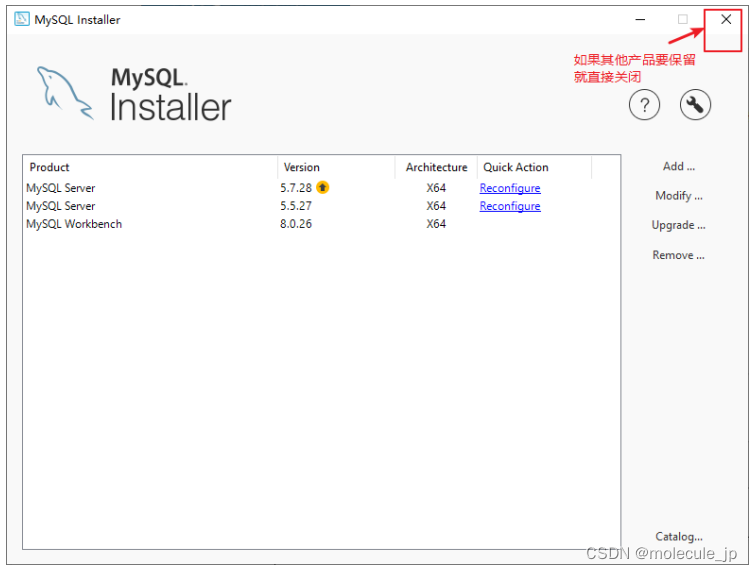
Task: Open the wrench settings icon
Action: pos(695,105)
